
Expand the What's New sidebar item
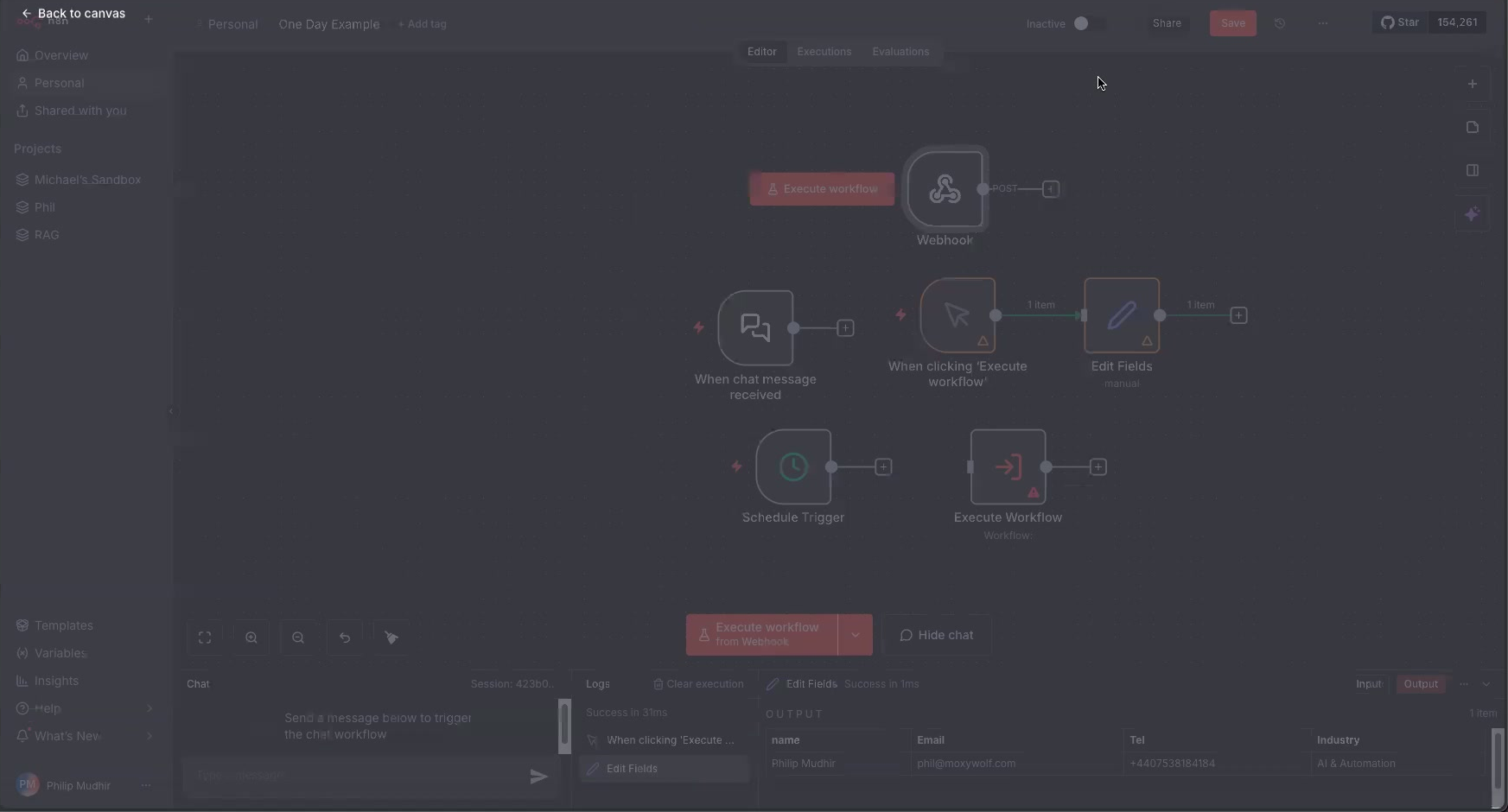pyautogui.click(x=84, y=736)
